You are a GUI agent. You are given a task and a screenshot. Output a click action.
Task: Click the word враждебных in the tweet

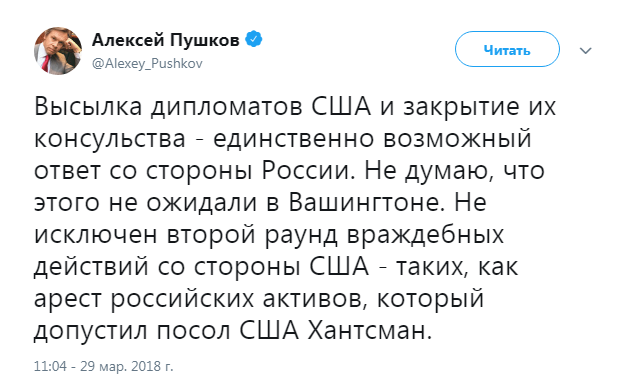[425, 235]
